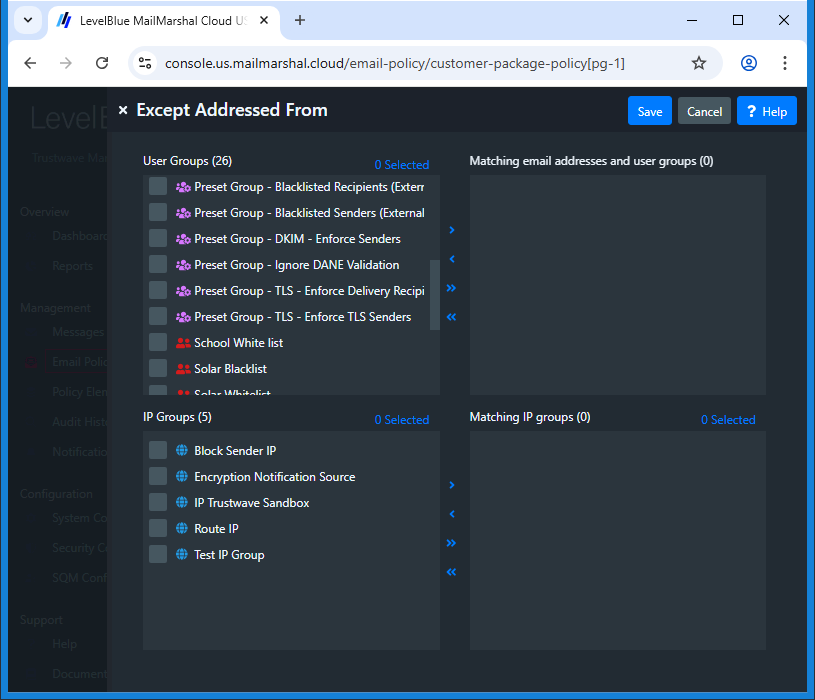Click User Groups 0 Selected link
Viewport: 815px width, 700px height.
[x=402, y=165]
